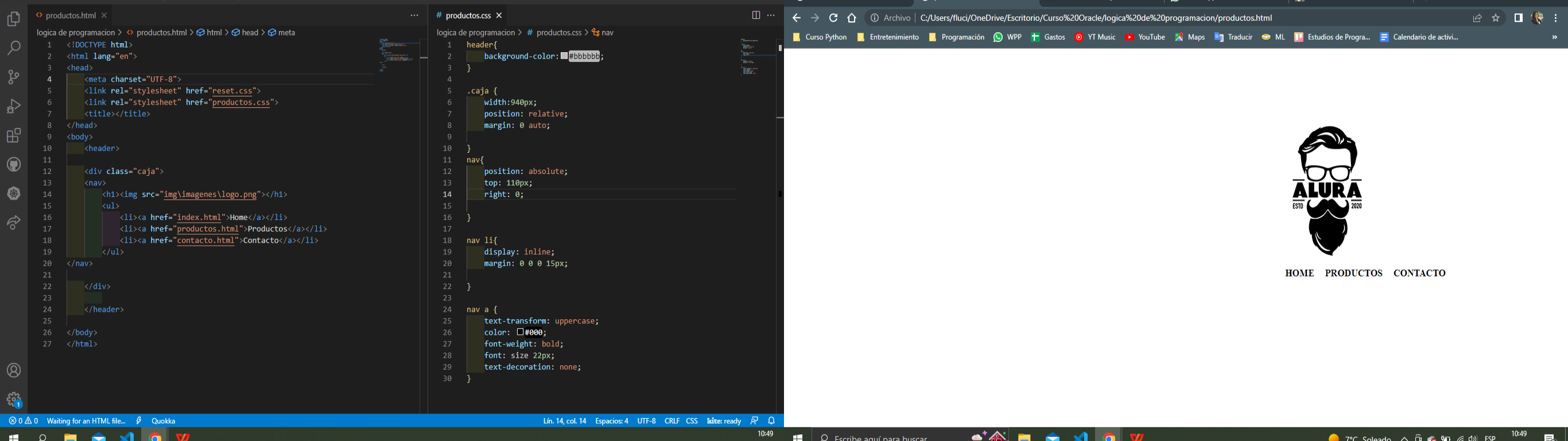Open VS Code notifications bell

tap(771, 421)
